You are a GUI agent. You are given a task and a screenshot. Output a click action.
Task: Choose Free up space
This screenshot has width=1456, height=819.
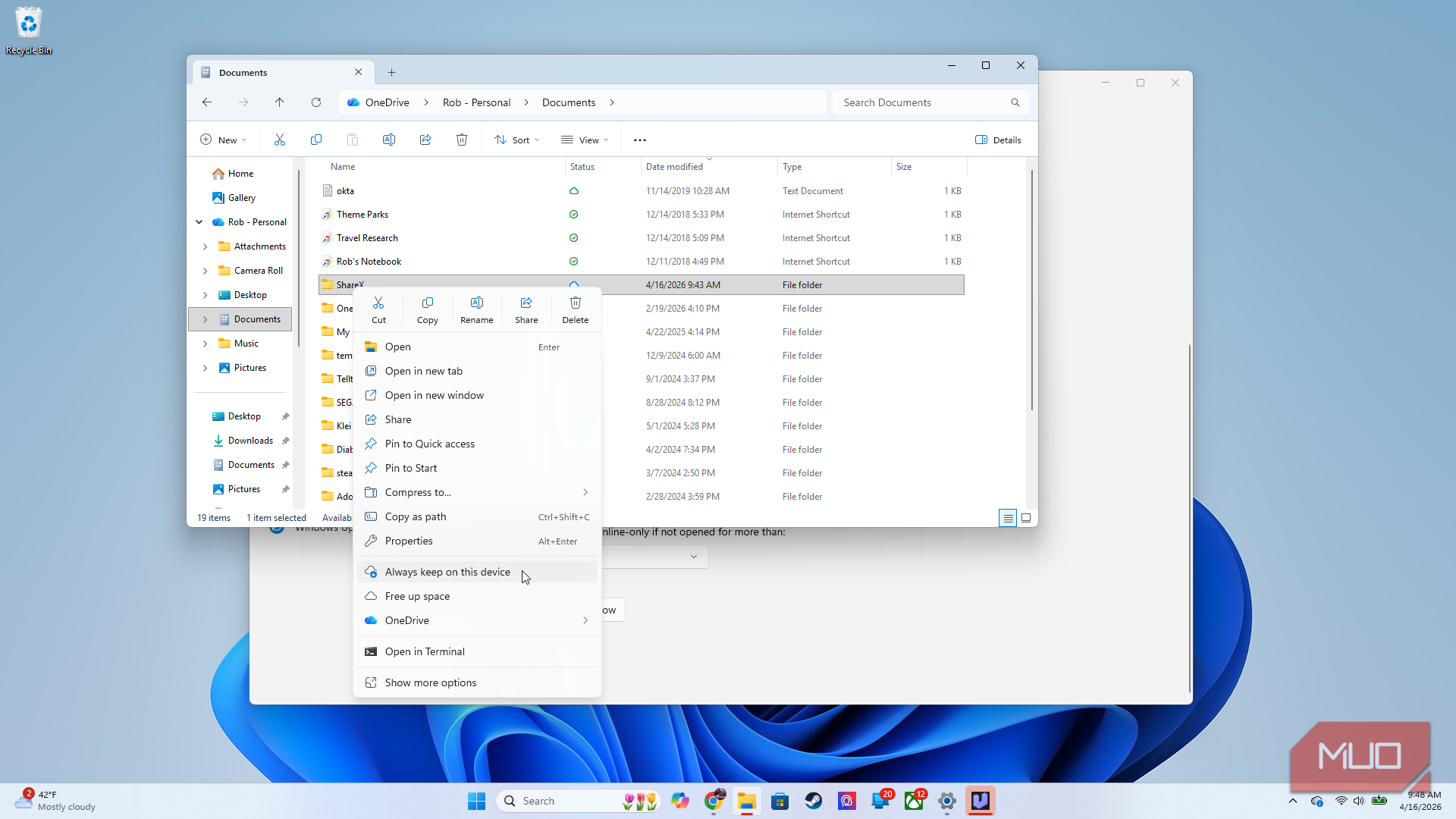click(x=478, y=597)
